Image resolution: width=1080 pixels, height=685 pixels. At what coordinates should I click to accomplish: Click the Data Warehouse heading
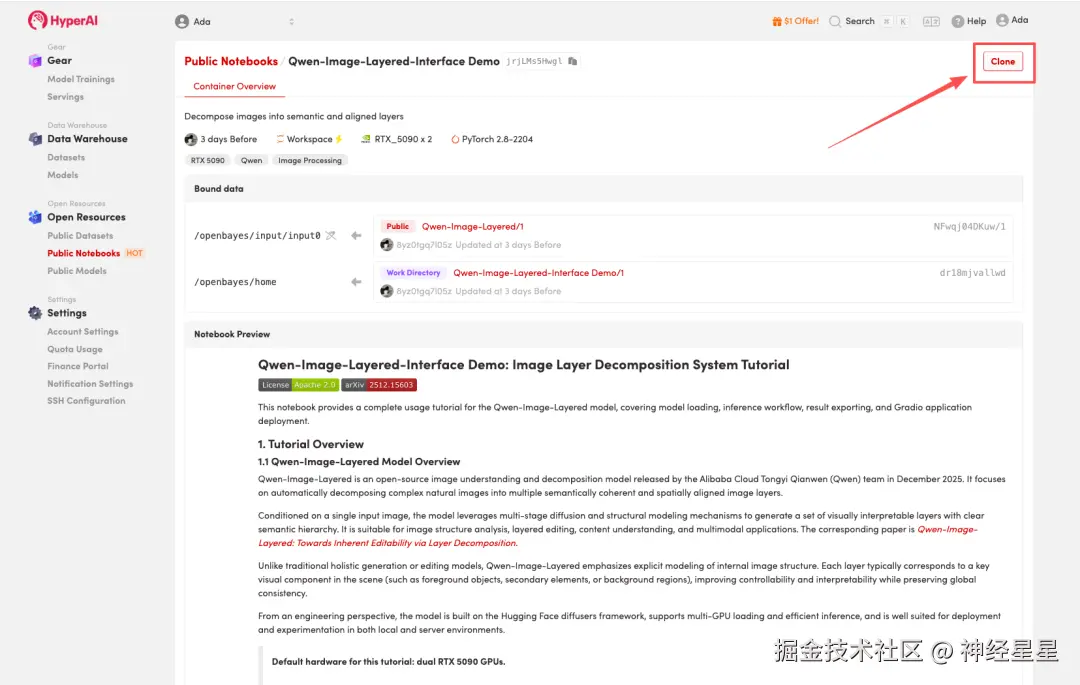coord(87,139)
